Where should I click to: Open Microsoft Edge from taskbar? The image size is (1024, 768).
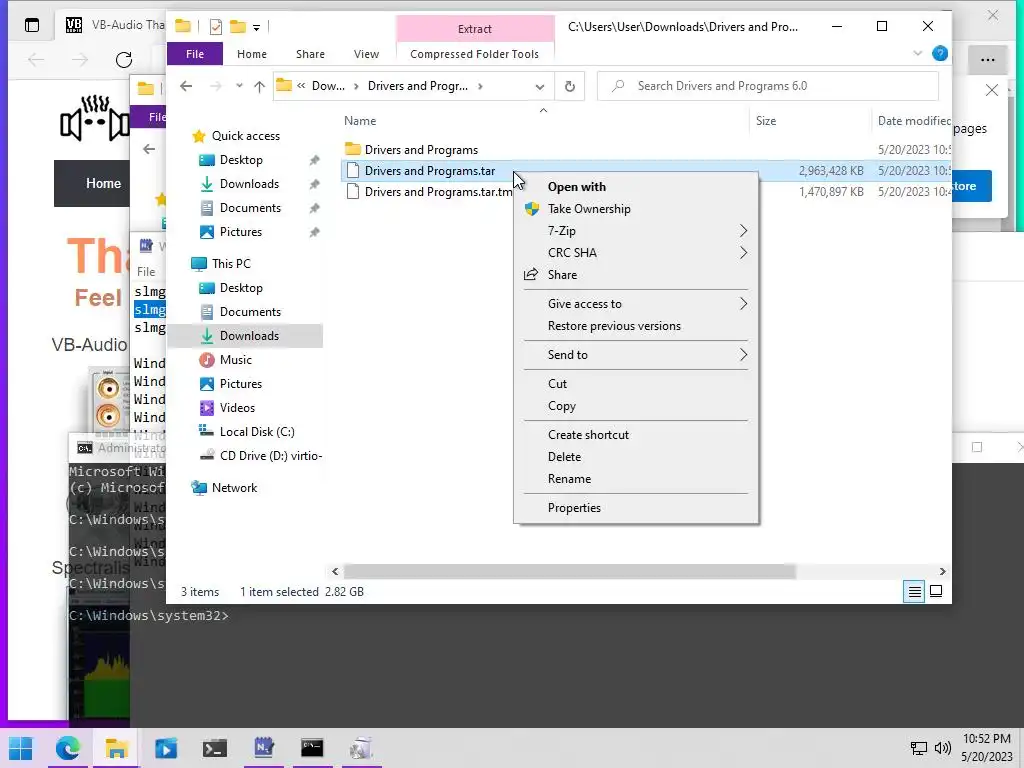click(x=68, y=748)
